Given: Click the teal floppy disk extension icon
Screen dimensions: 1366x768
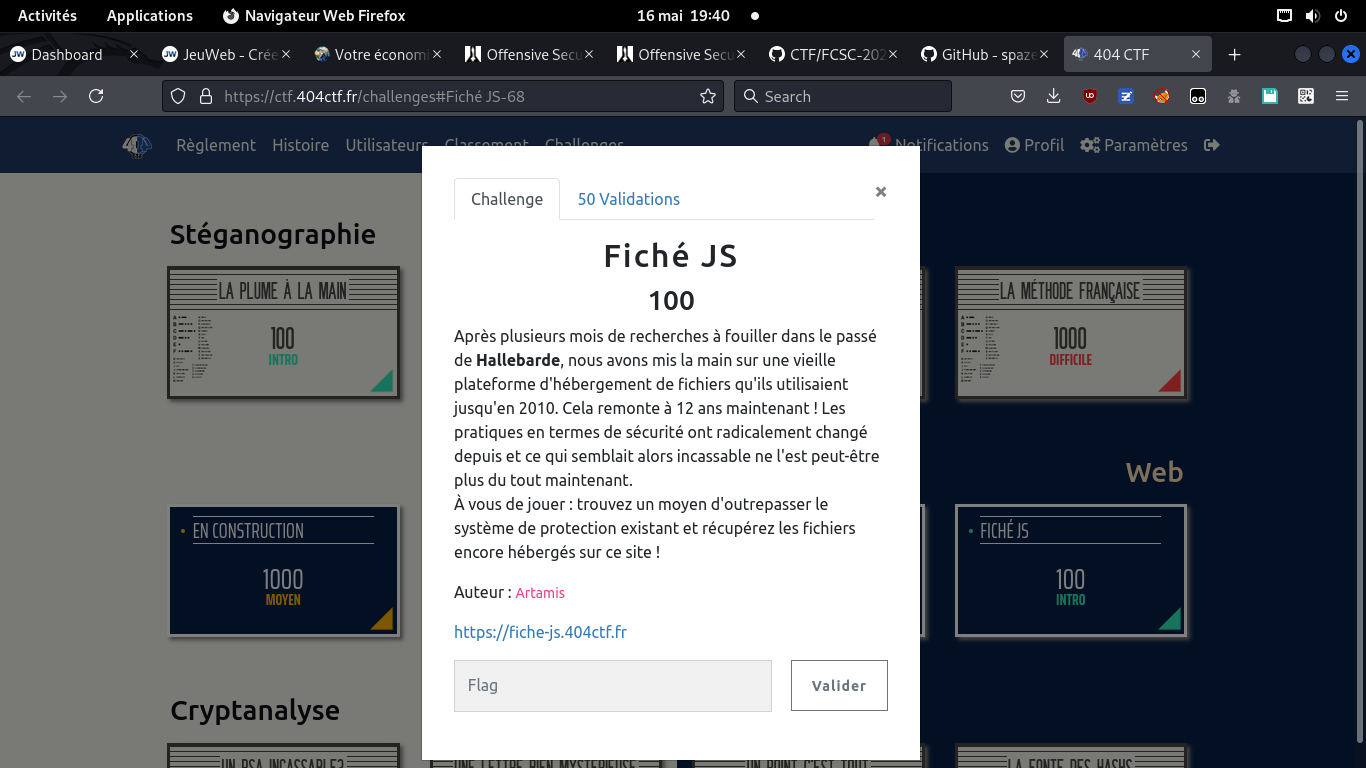Looking at the screenshot, I should pos(1270,96).
